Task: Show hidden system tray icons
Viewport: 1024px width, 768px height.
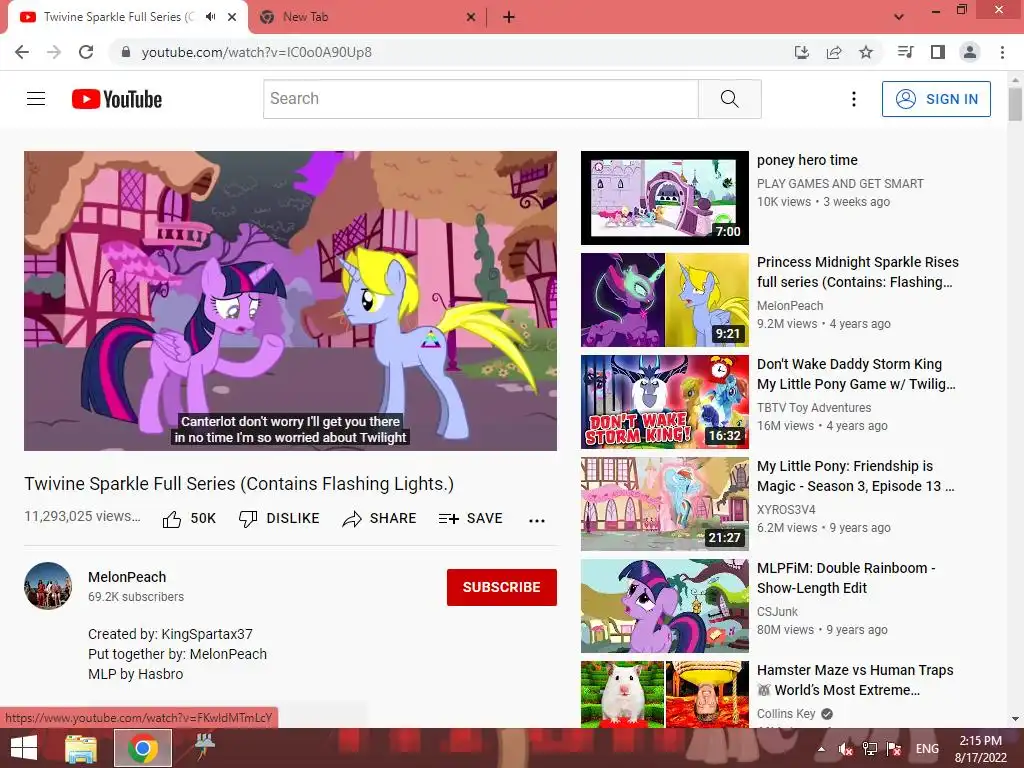Action: [821, 749]
